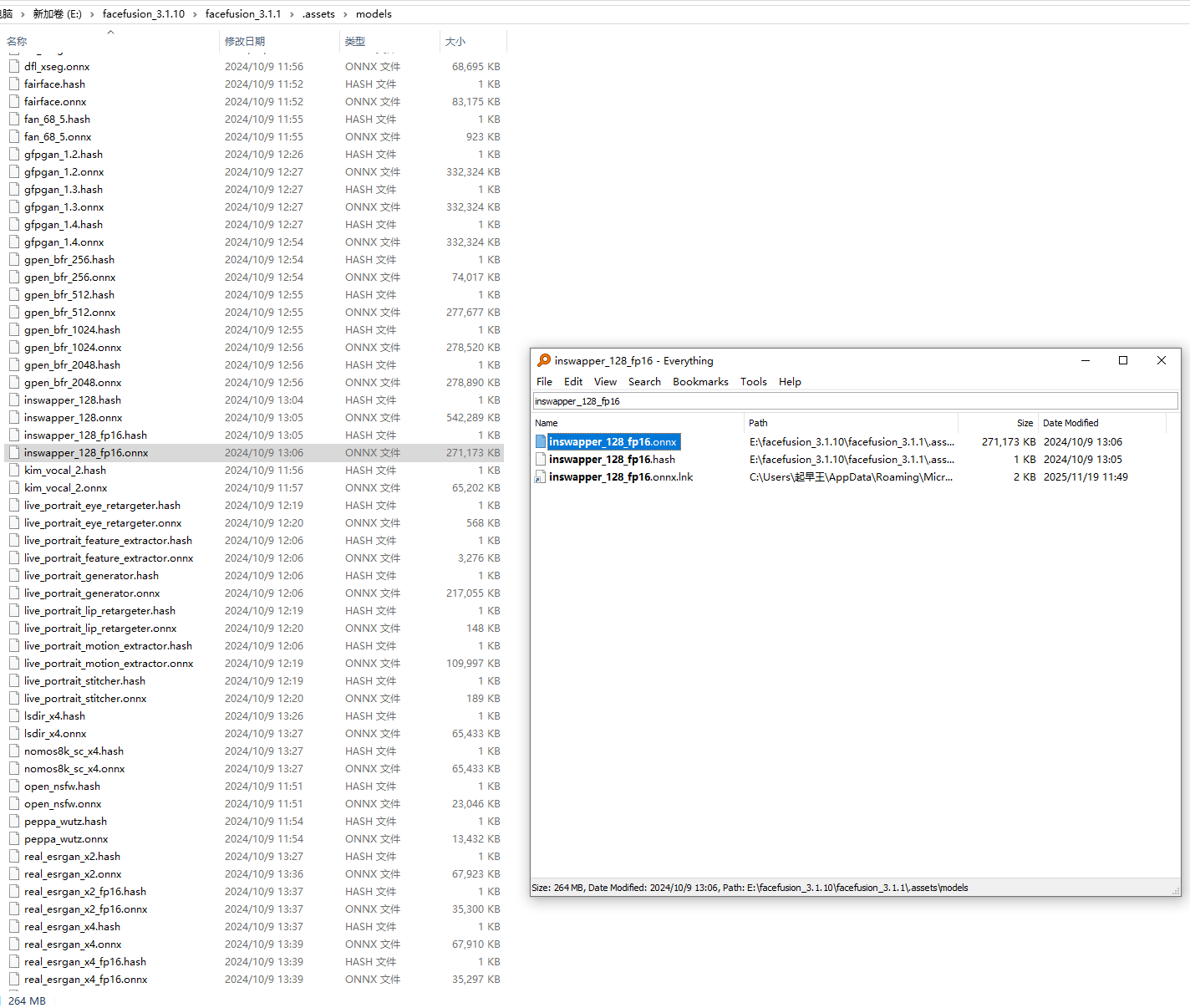The width and height of the screenshot is (1190, 1008).
Task: Click the dfl_xseg.onnx file icon
Action: point(14,67)
